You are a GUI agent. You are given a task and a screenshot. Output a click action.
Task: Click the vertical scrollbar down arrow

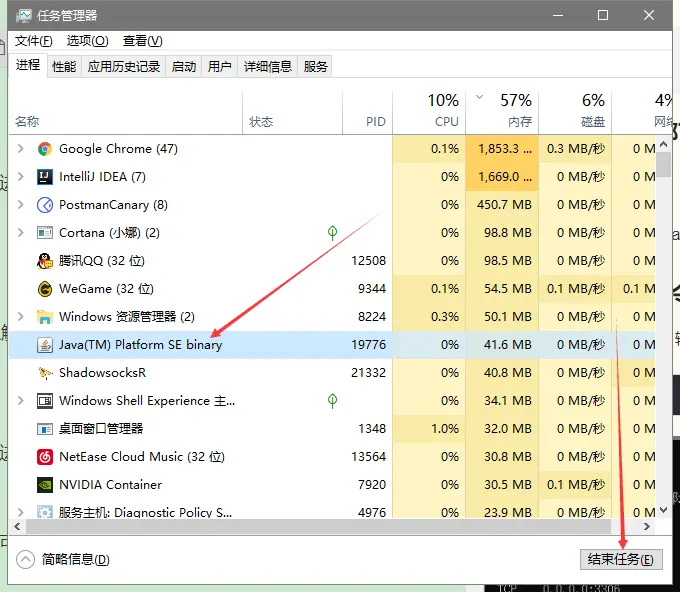[664, 510]
